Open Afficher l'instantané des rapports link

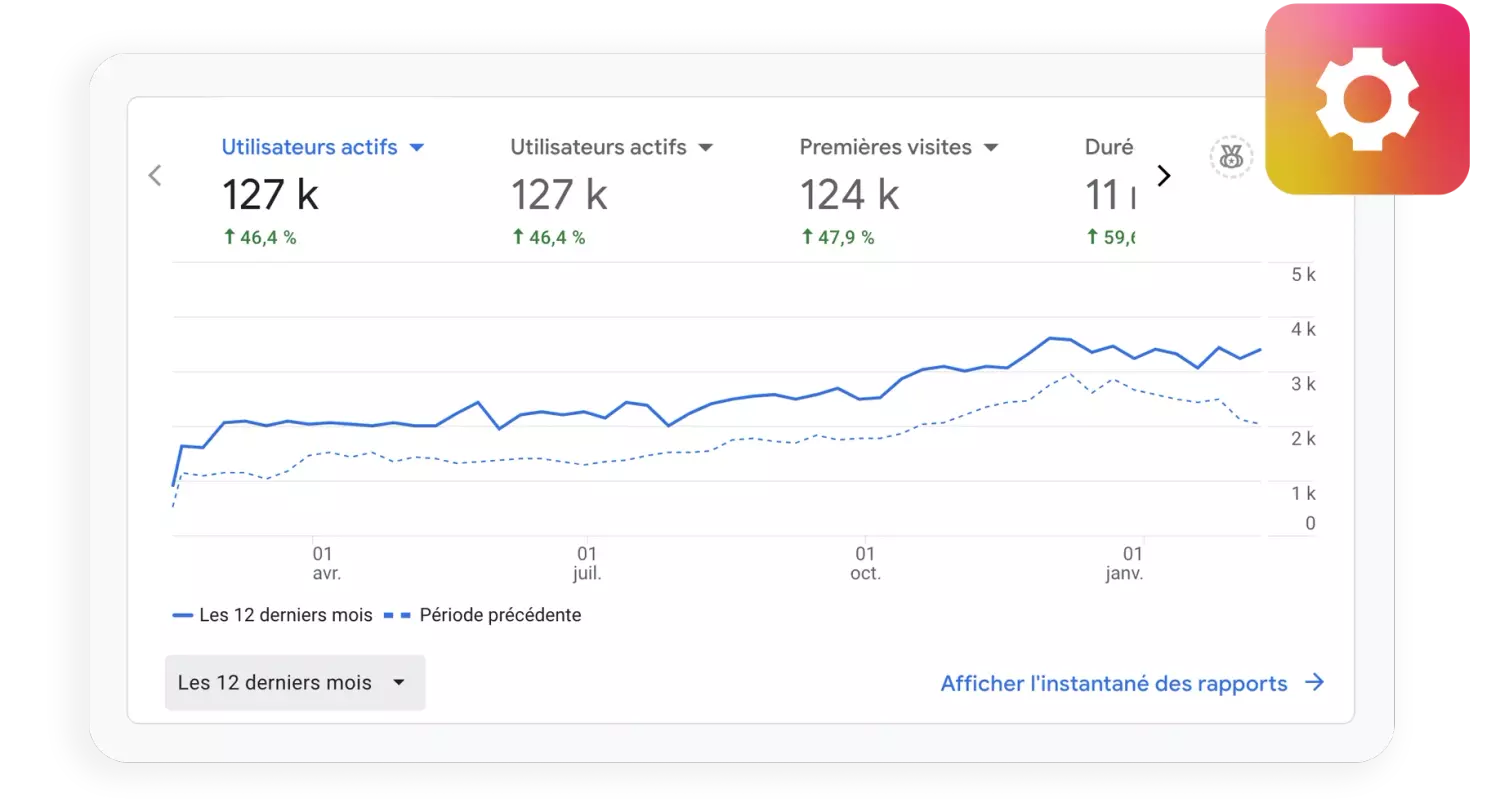pyautogui.click(x=1114, y=683)
